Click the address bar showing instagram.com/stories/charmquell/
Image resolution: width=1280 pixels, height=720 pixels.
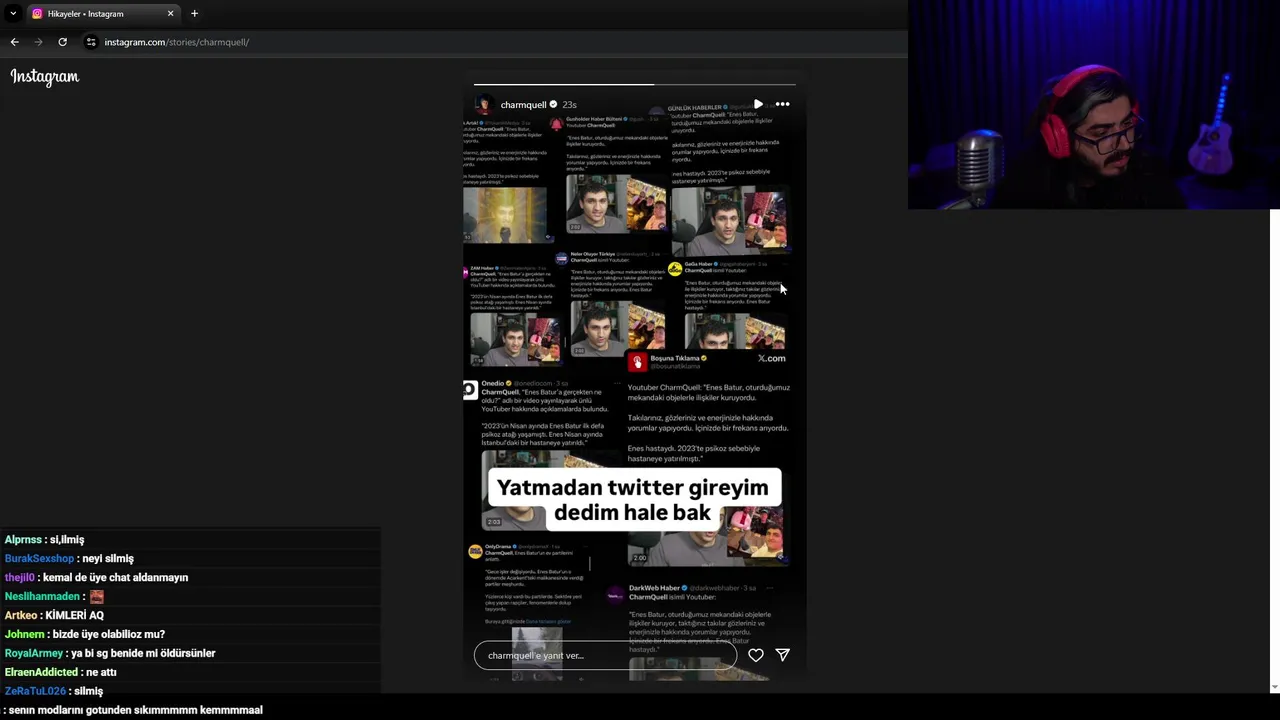[x=177, y=42]
